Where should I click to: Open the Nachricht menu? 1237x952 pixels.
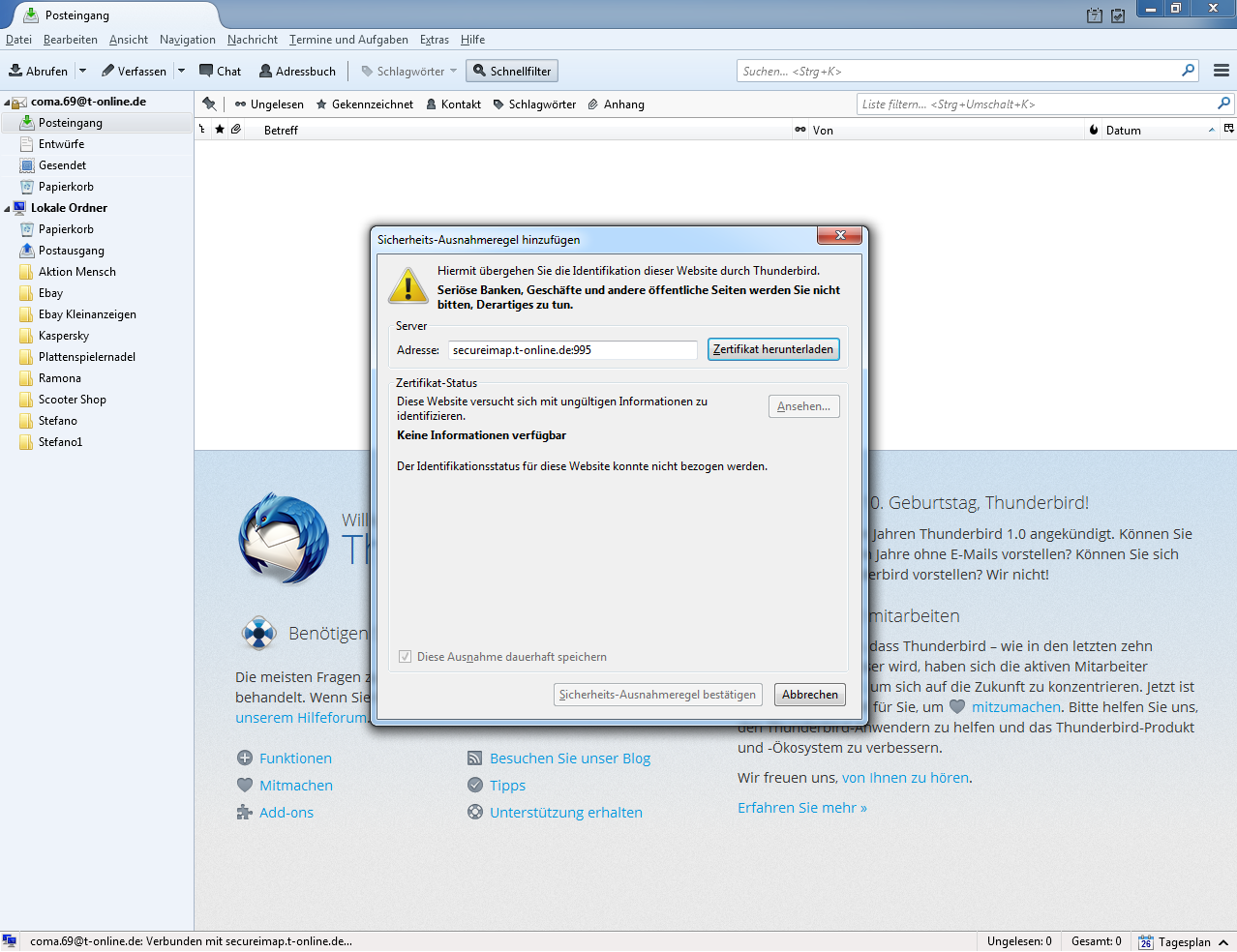tap(253, 40)
